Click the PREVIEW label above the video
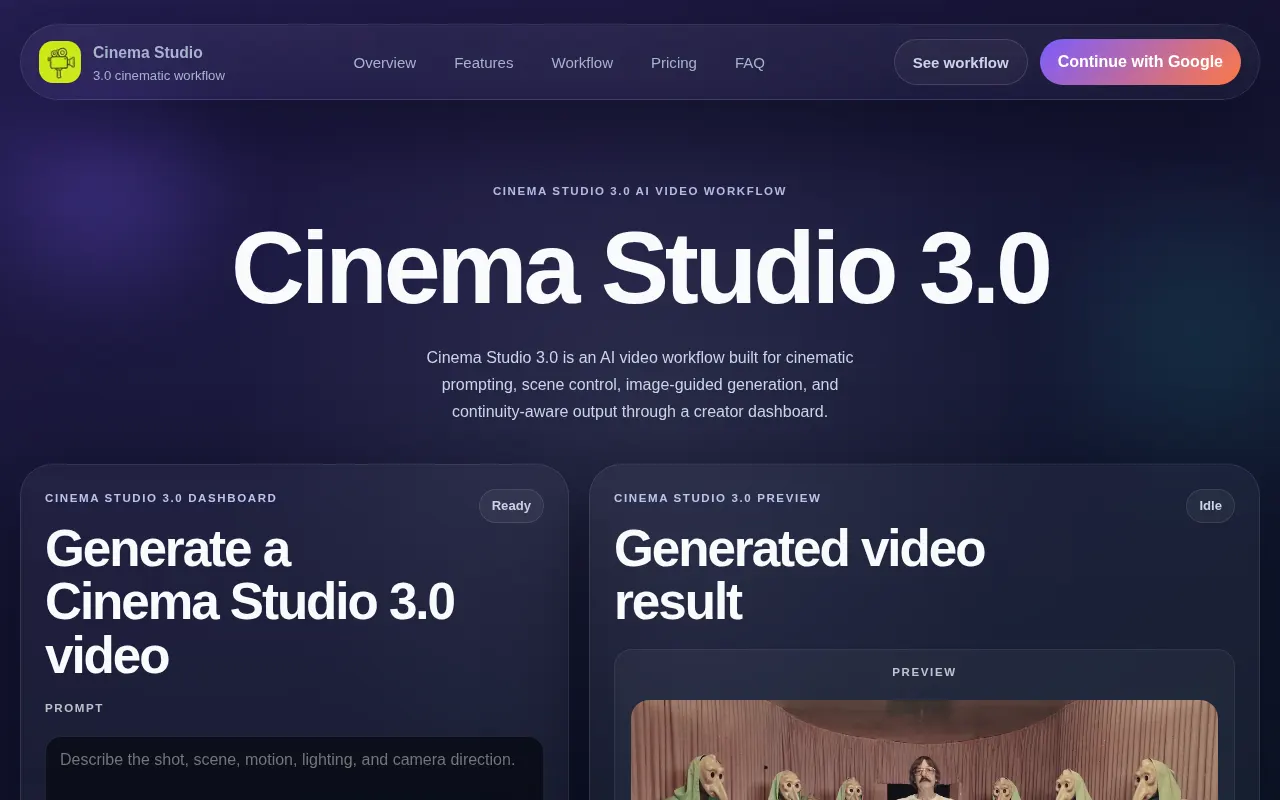The height and width of the screenshot is (800, 1280). 924,672
